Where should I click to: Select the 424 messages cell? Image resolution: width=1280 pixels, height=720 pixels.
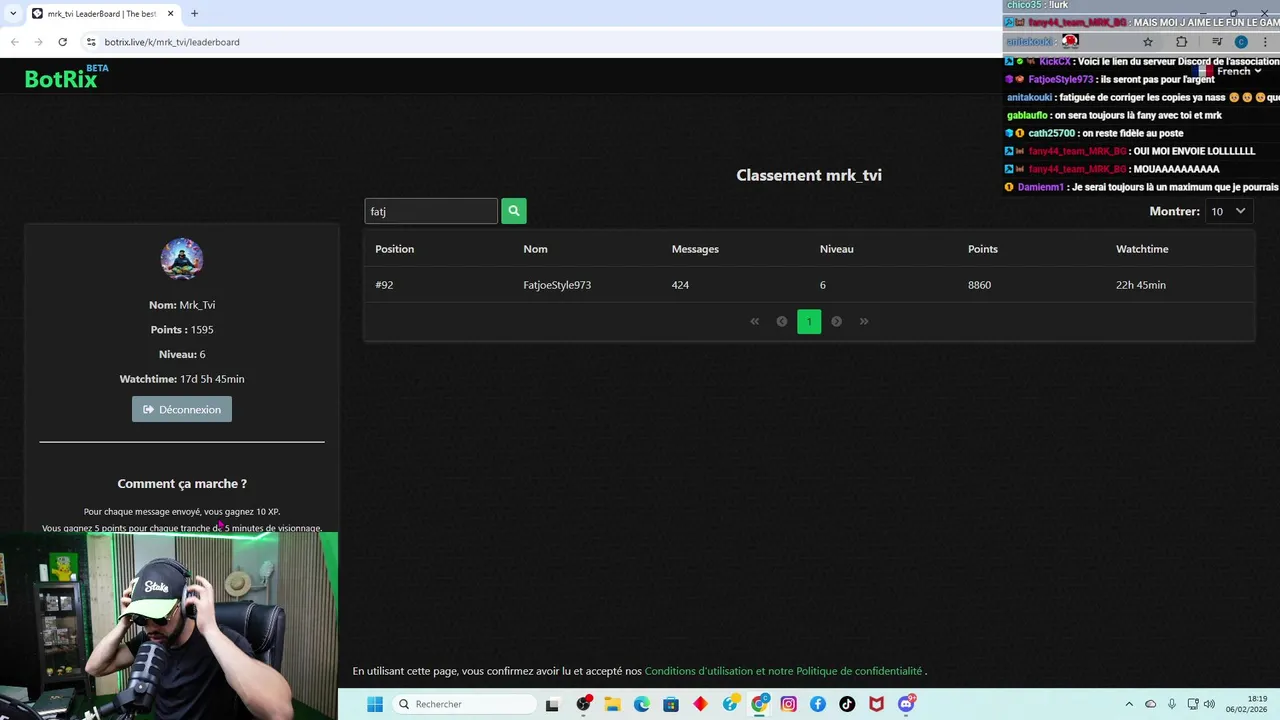point(680,285)
